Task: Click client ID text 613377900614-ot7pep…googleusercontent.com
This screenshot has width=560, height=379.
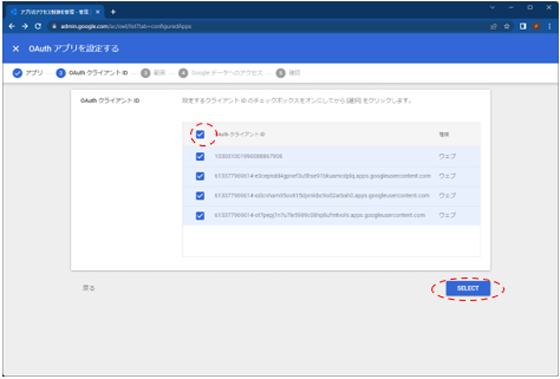Action: pyautogui.click(x=320, y=215)
